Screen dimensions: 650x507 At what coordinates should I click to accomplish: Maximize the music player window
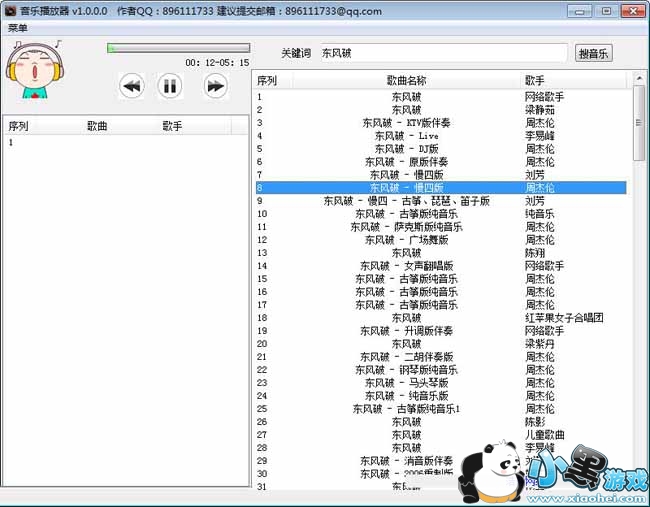[606, 11]
